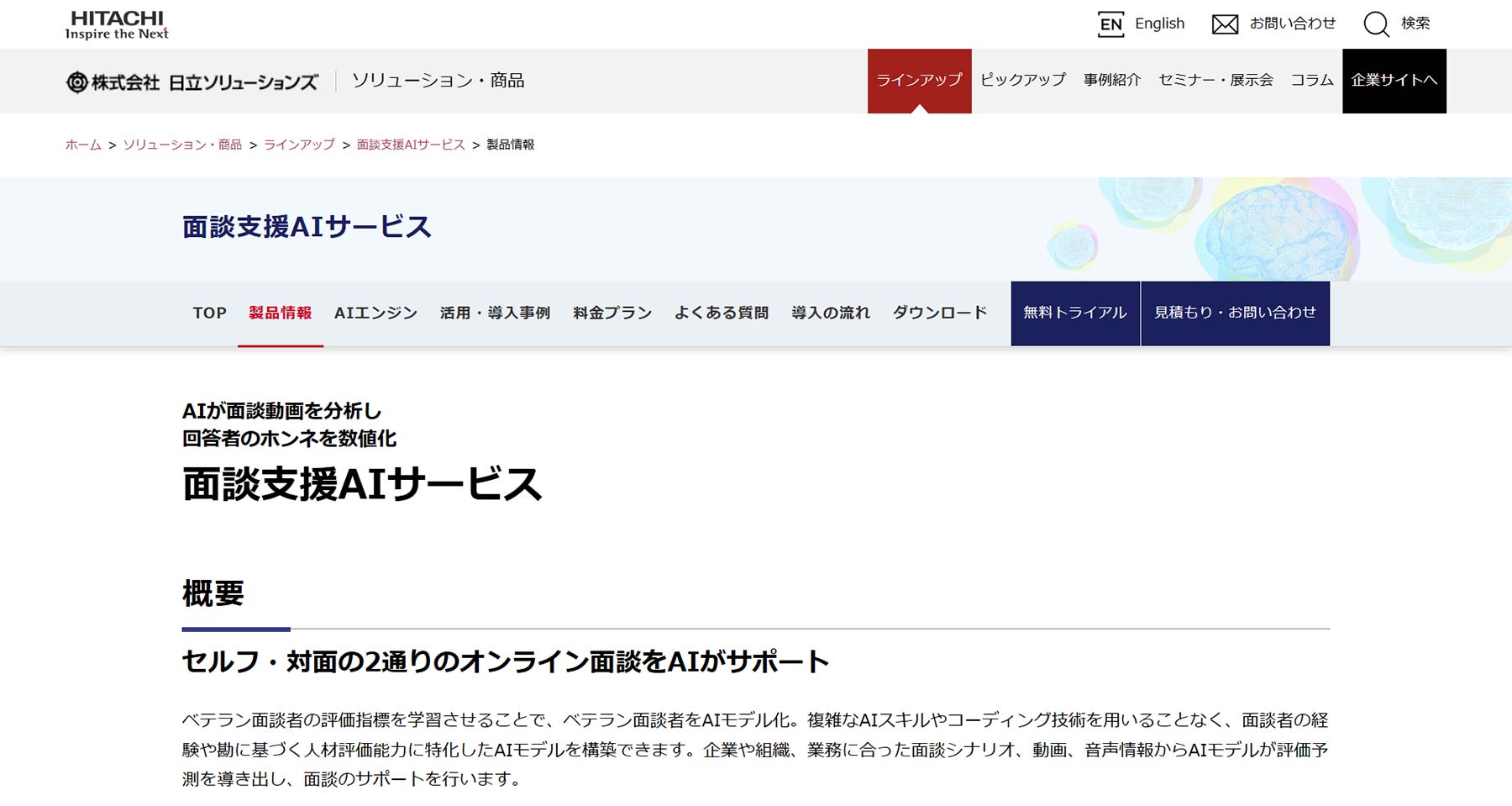Screen dimensions: 1512x806
Task: Select the 製品情報 product tab
Action: tap(281, 313)
